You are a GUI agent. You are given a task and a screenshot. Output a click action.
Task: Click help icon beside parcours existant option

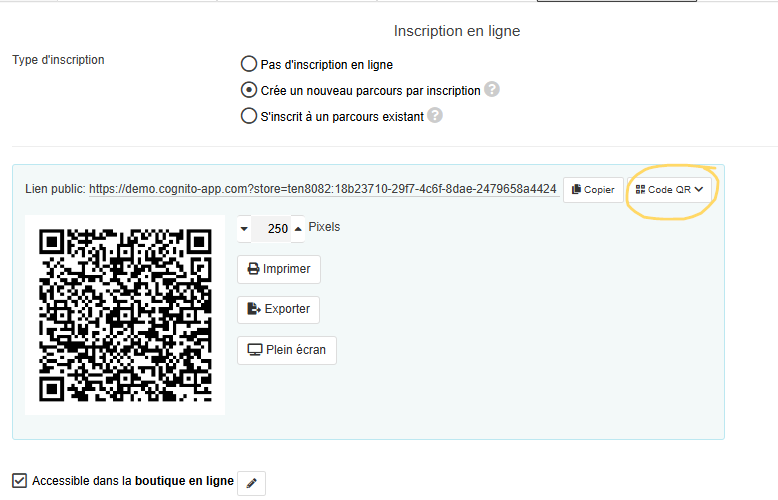click(435, 115)
